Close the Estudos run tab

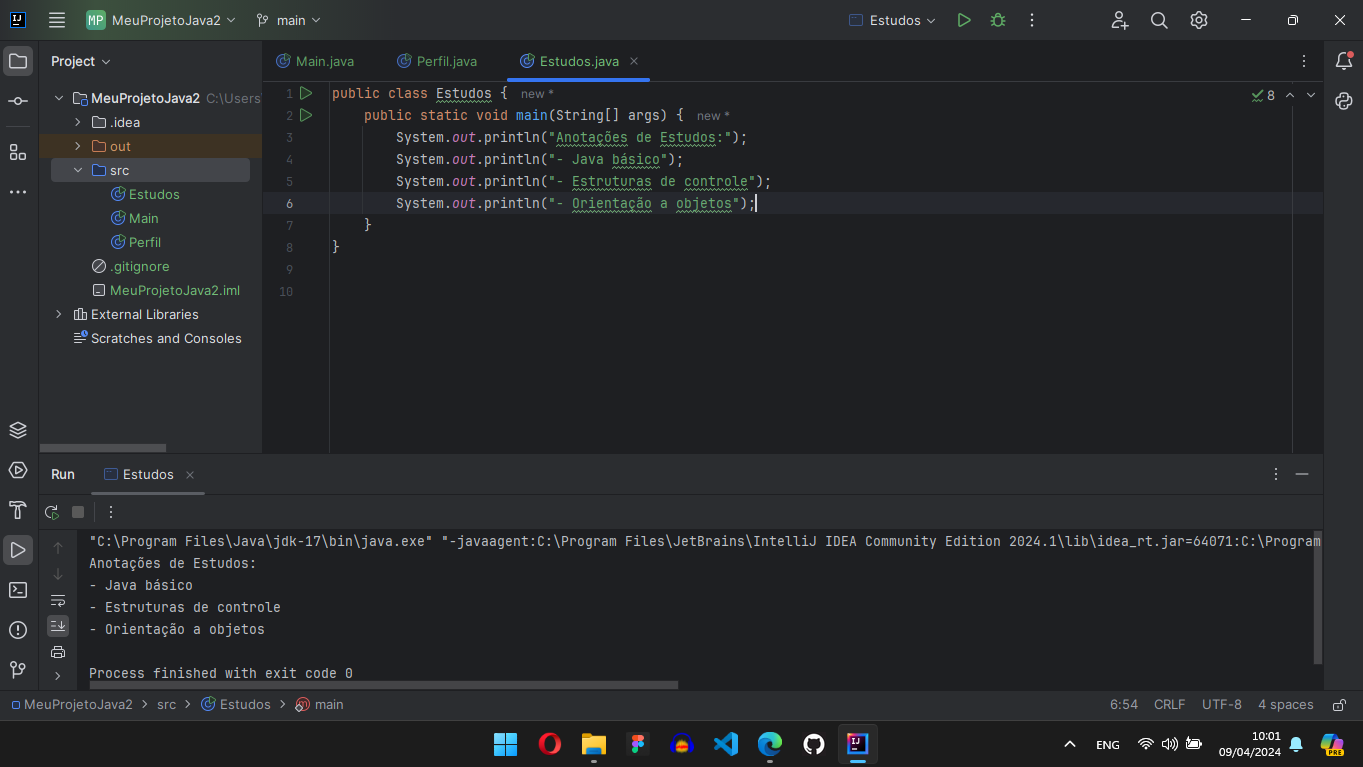[x=190, y=475]
